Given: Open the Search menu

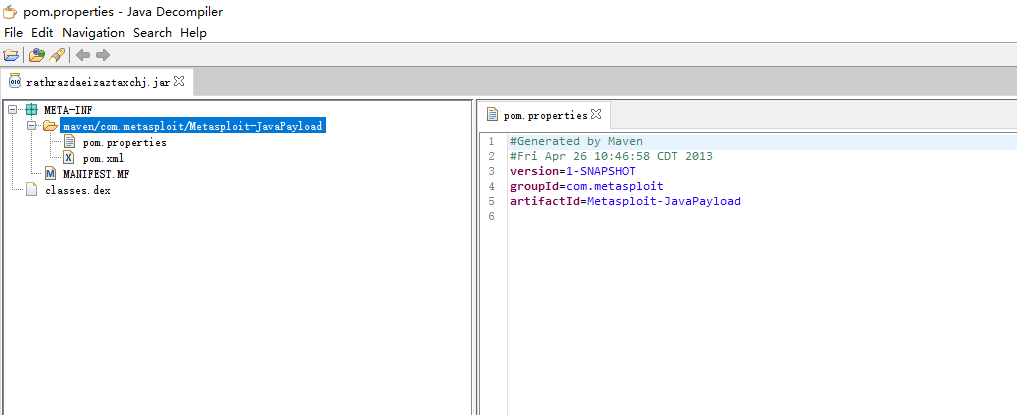Looking at the screenshot, I should [152, 32].
